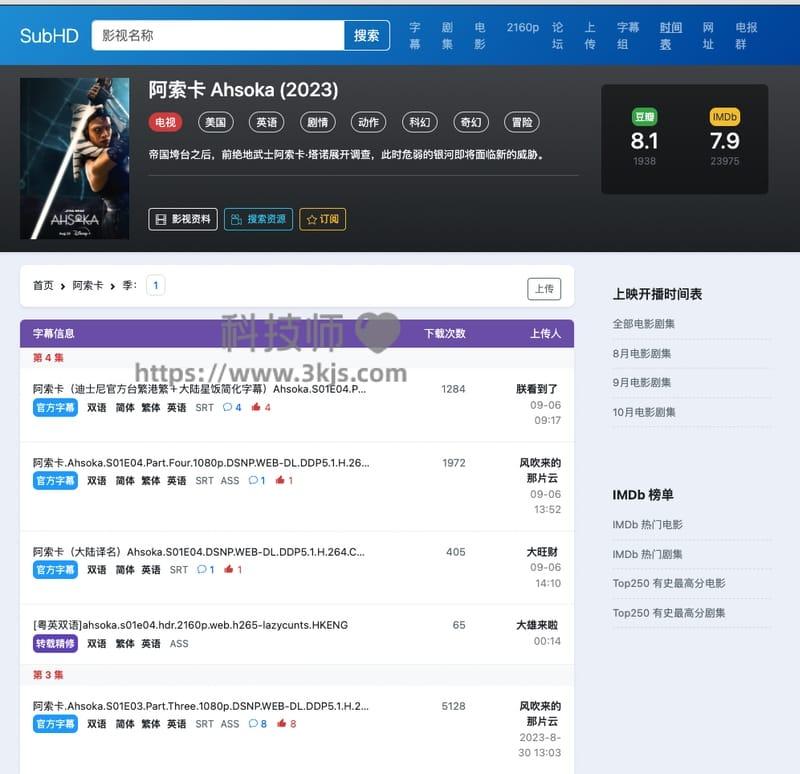
Task: Open the 剧集 nav item
Action: click(447, 36)
